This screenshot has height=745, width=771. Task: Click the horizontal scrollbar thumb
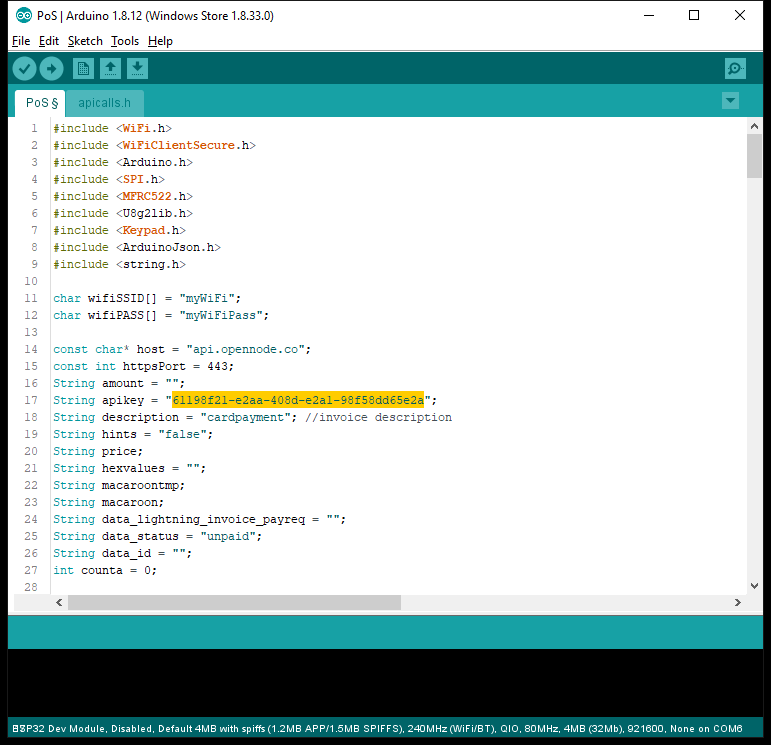pyautogui.click(x=235, y=602)
